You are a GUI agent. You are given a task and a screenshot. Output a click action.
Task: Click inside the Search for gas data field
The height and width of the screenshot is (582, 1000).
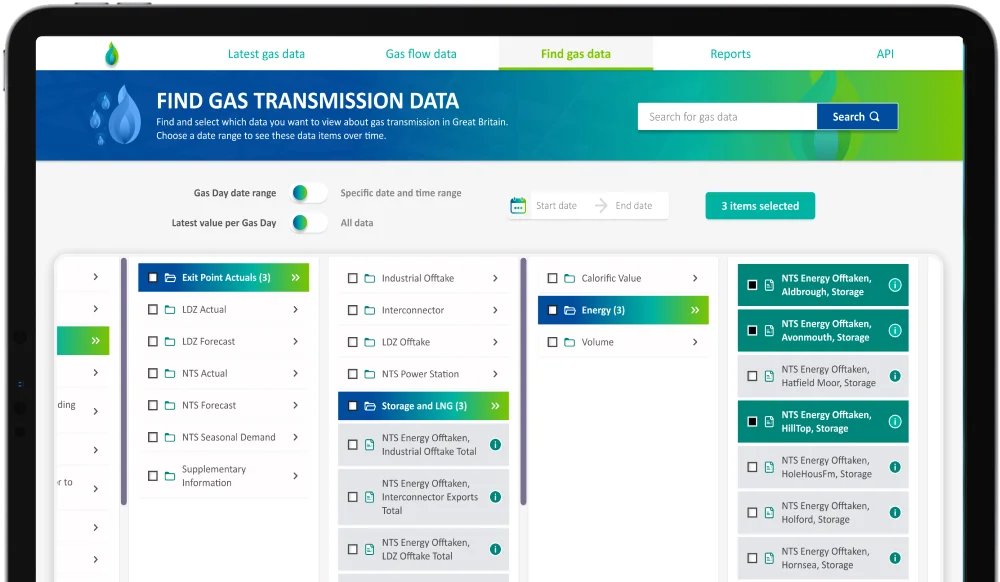(727, 116)
